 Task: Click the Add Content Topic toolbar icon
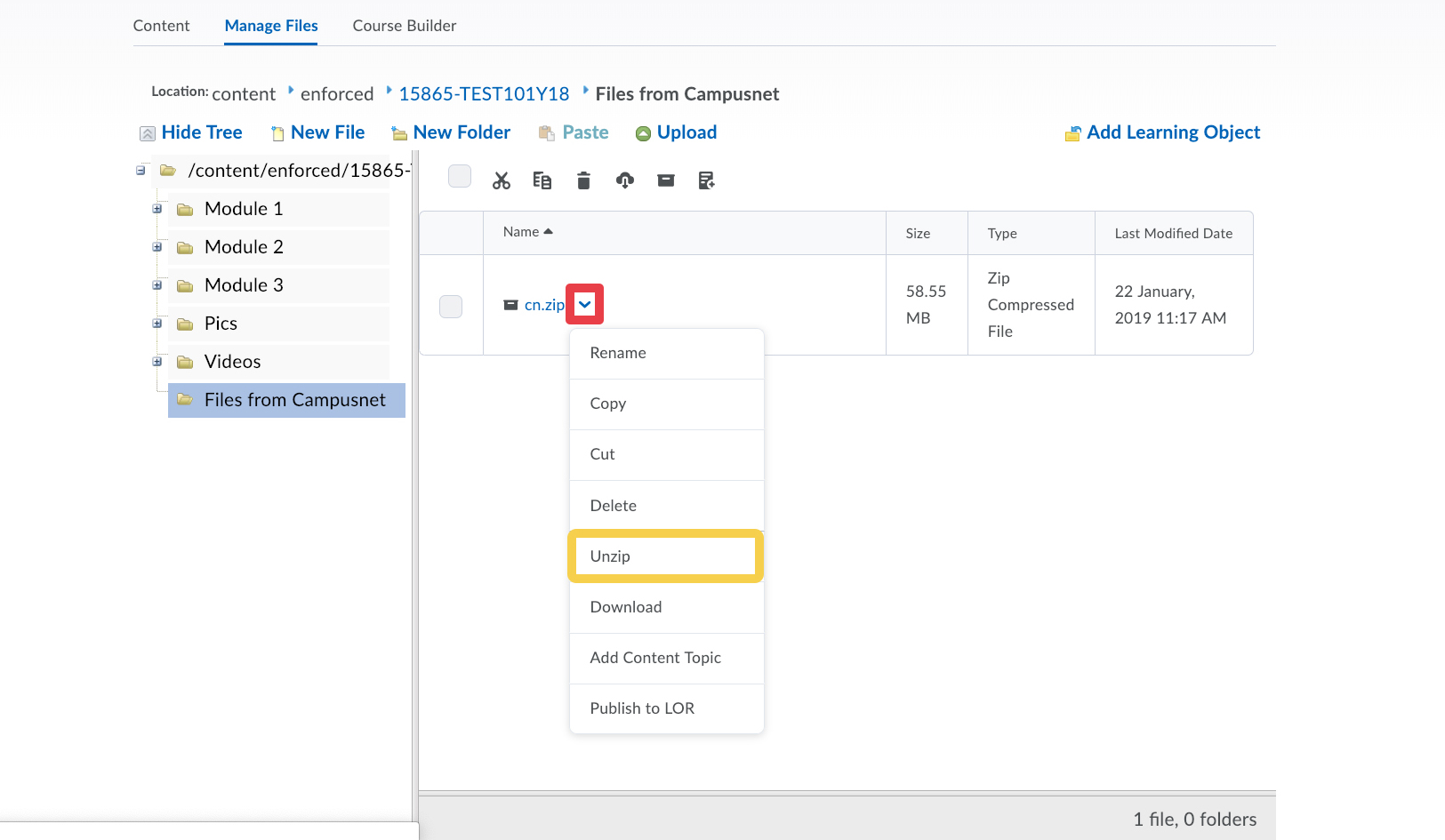(707, 181)
